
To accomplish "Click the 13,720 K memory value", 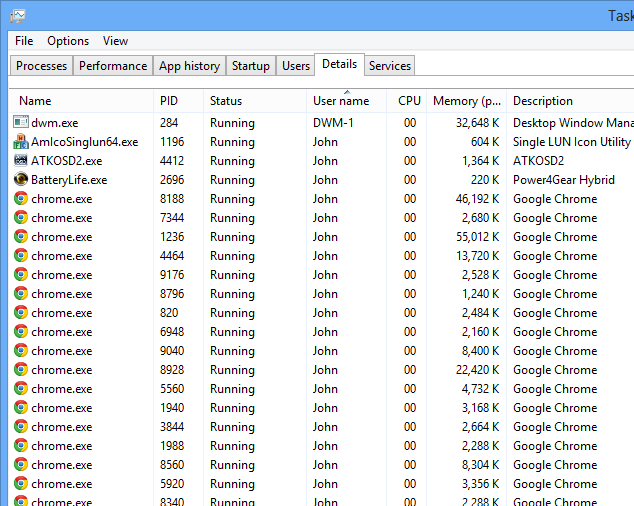I will tap(478, 256).
